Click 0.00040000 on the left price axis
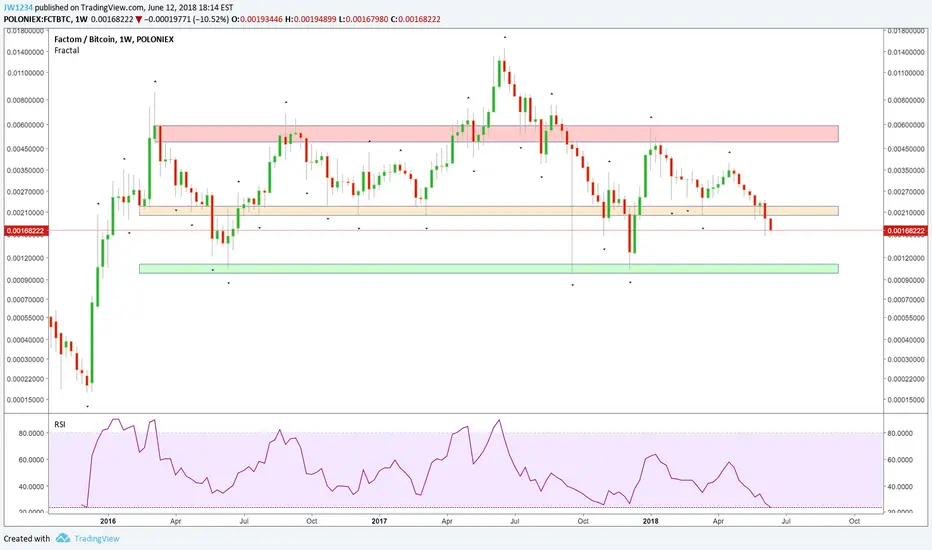Image resolution: width=932 pixels, height=550 pixels. [x=26, y=340]
